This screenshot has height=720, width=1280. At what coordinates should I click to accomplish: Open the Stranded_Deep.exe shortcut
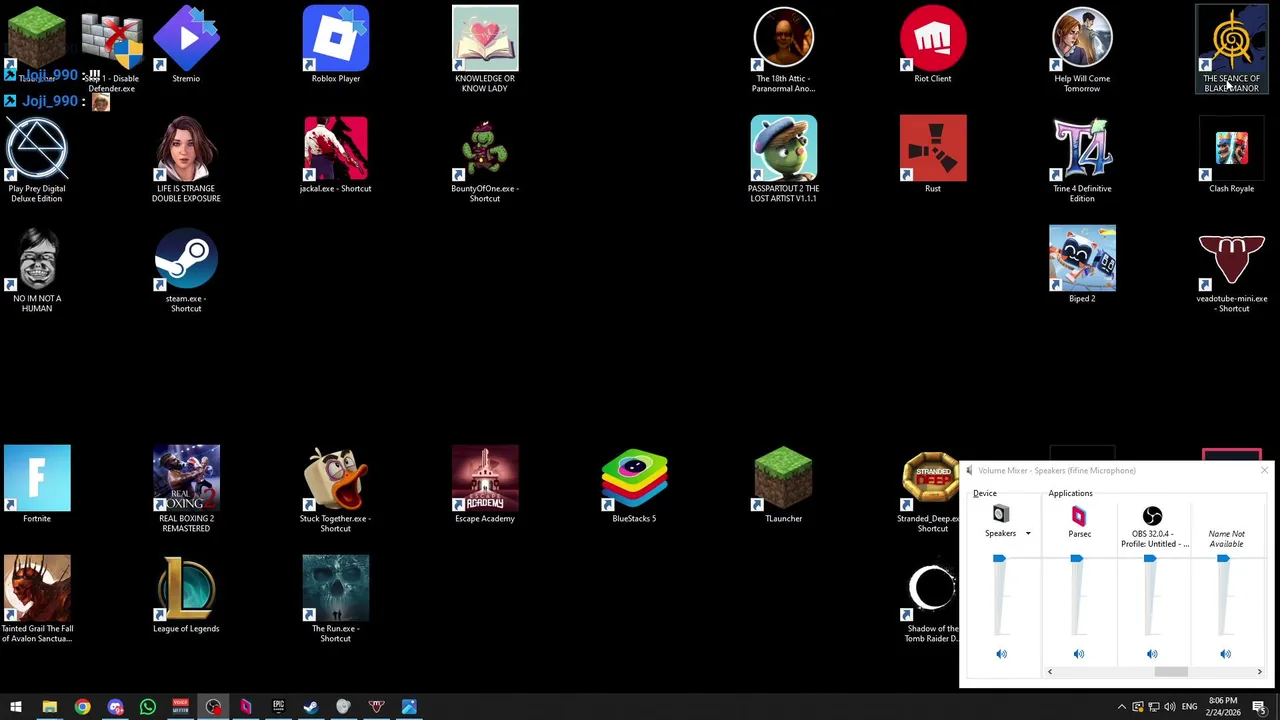coord(930,489)
